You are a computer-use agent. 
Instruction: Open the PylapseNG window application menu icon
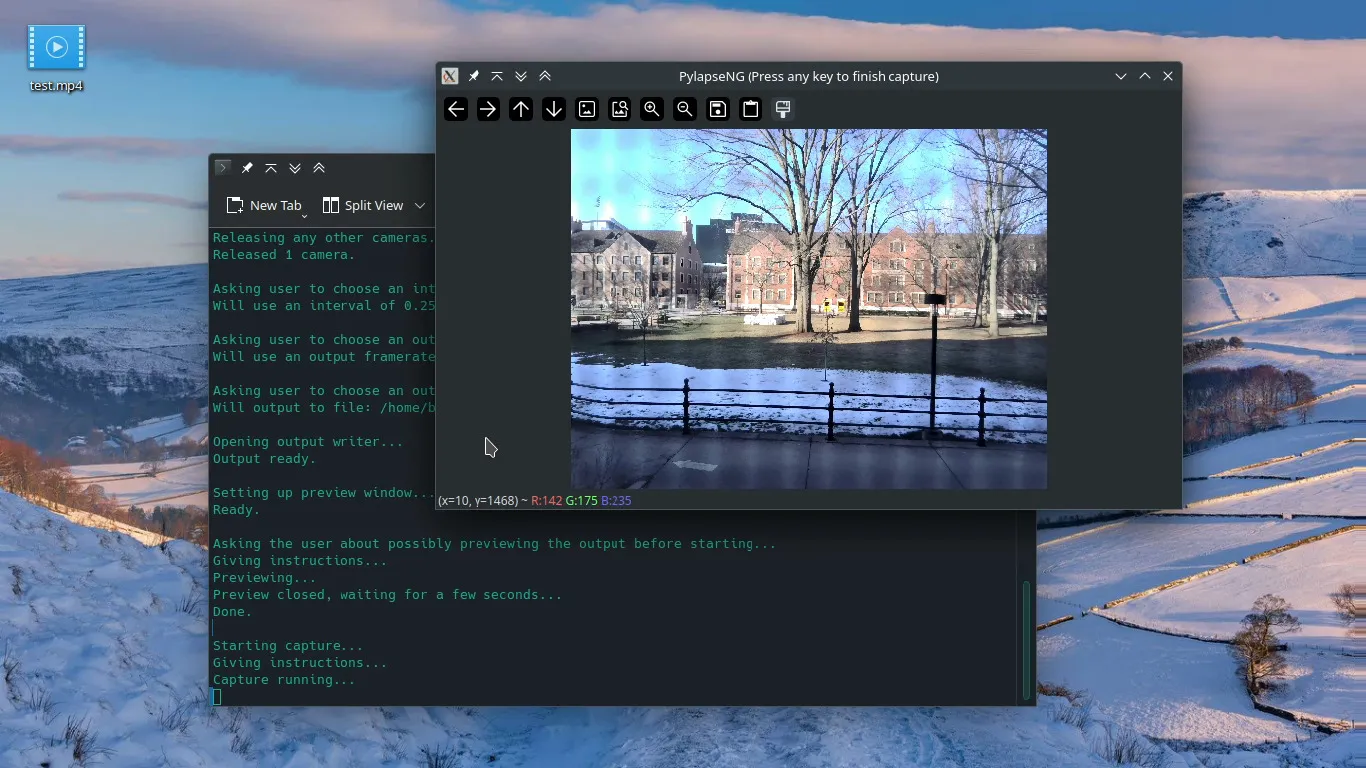[450, 76]
